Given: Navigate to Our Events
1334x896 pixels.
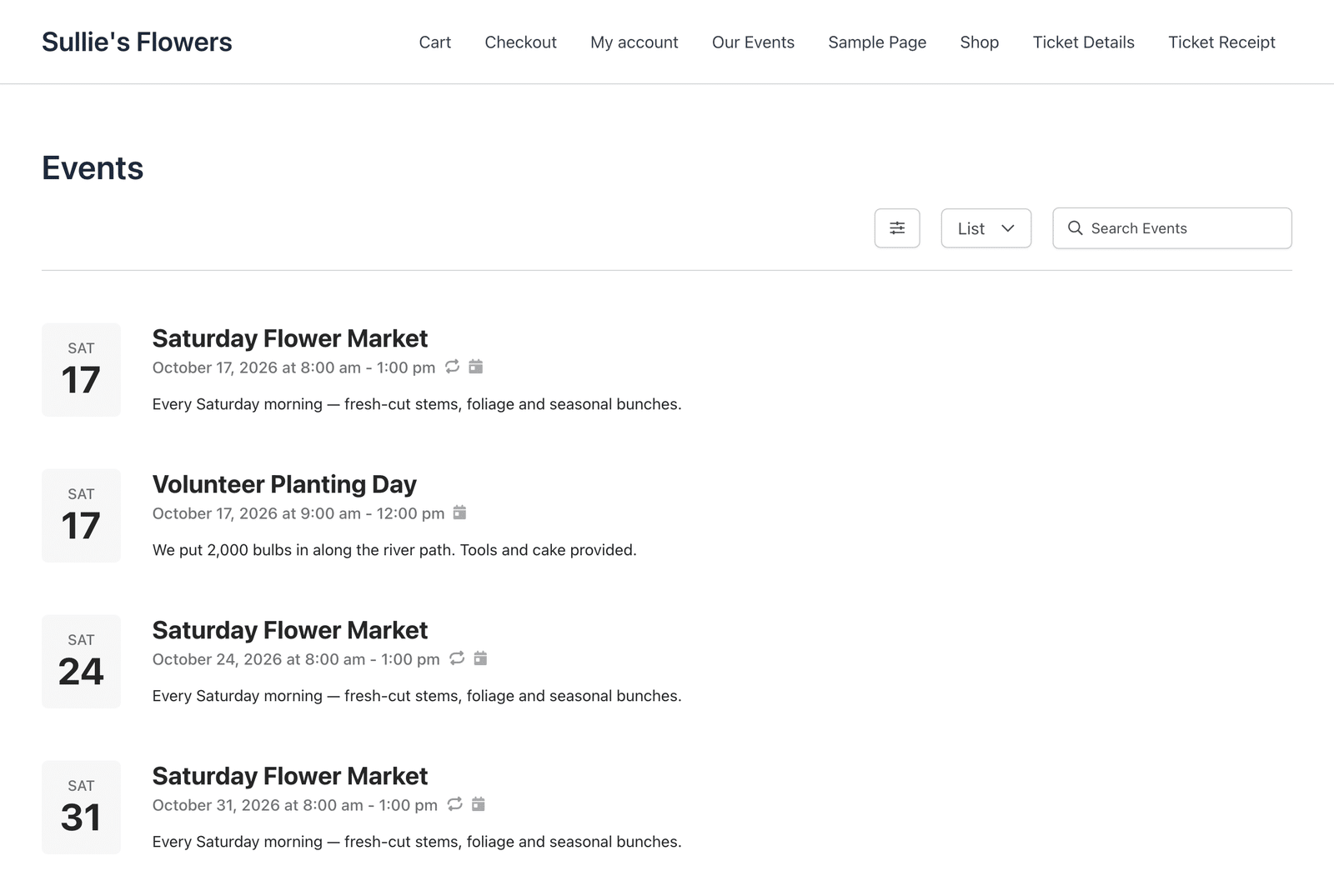Looking at the screenshot, I should [x=753, y=43].
